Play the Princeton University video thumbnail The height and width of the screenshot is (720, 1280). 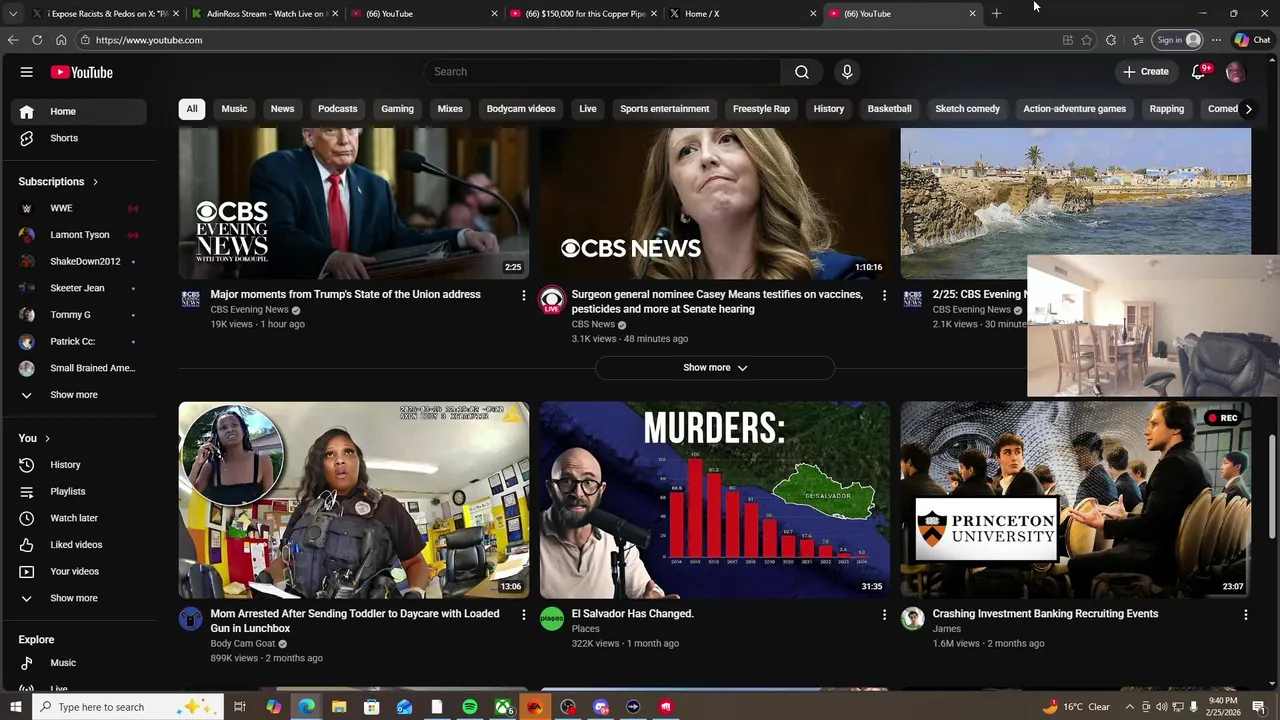1076,500
